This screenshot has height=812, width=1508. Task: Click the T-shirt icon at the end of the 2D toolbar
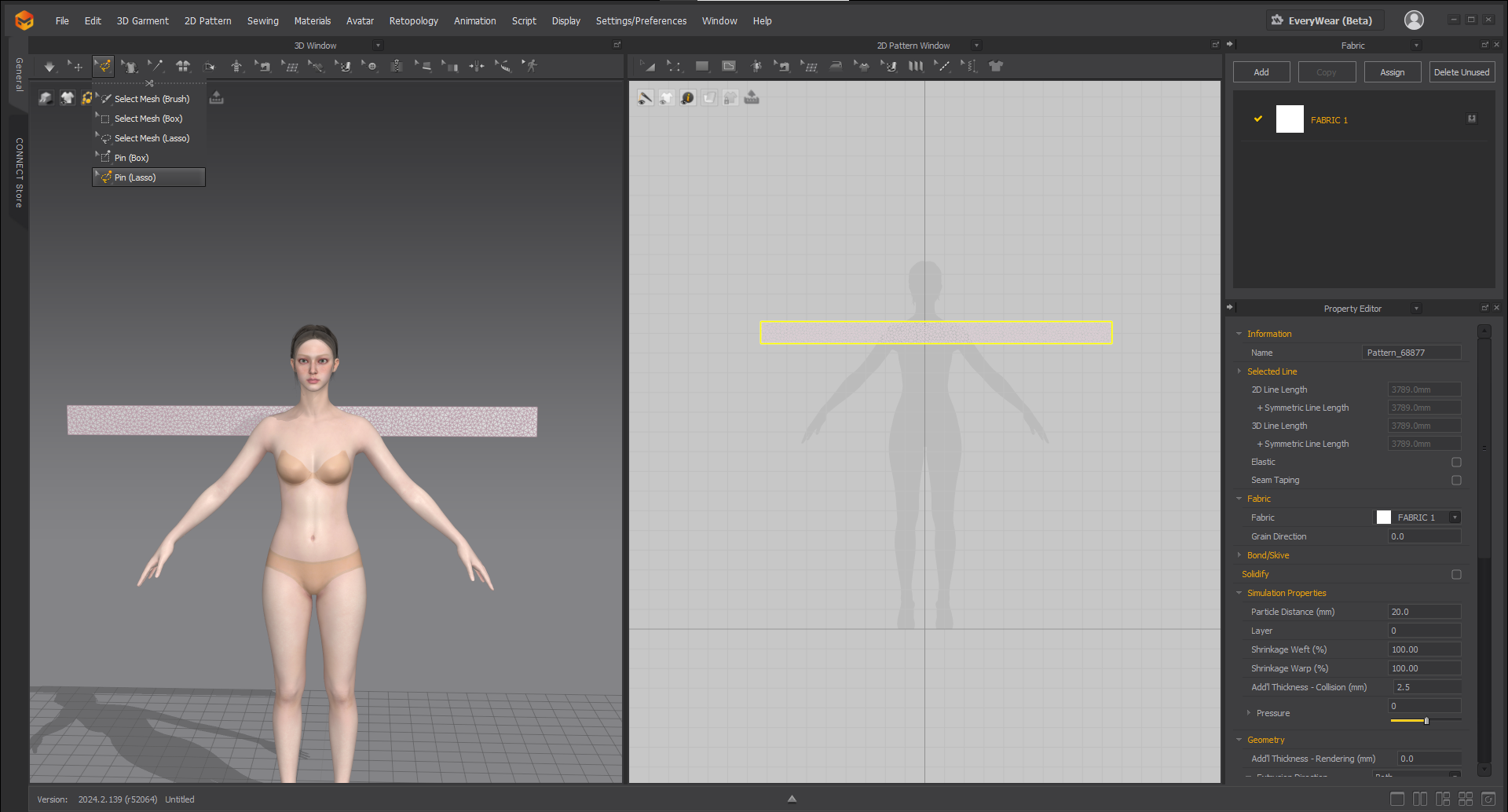pos(996,67)
